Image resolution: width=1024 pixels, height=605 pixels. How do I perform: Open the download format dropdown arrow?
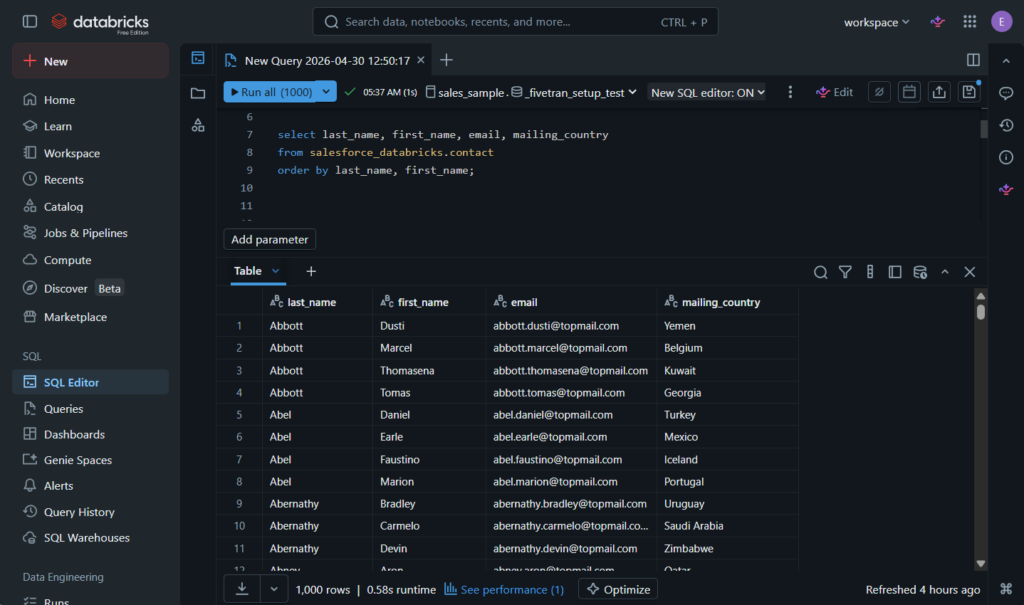pos(274,589)
